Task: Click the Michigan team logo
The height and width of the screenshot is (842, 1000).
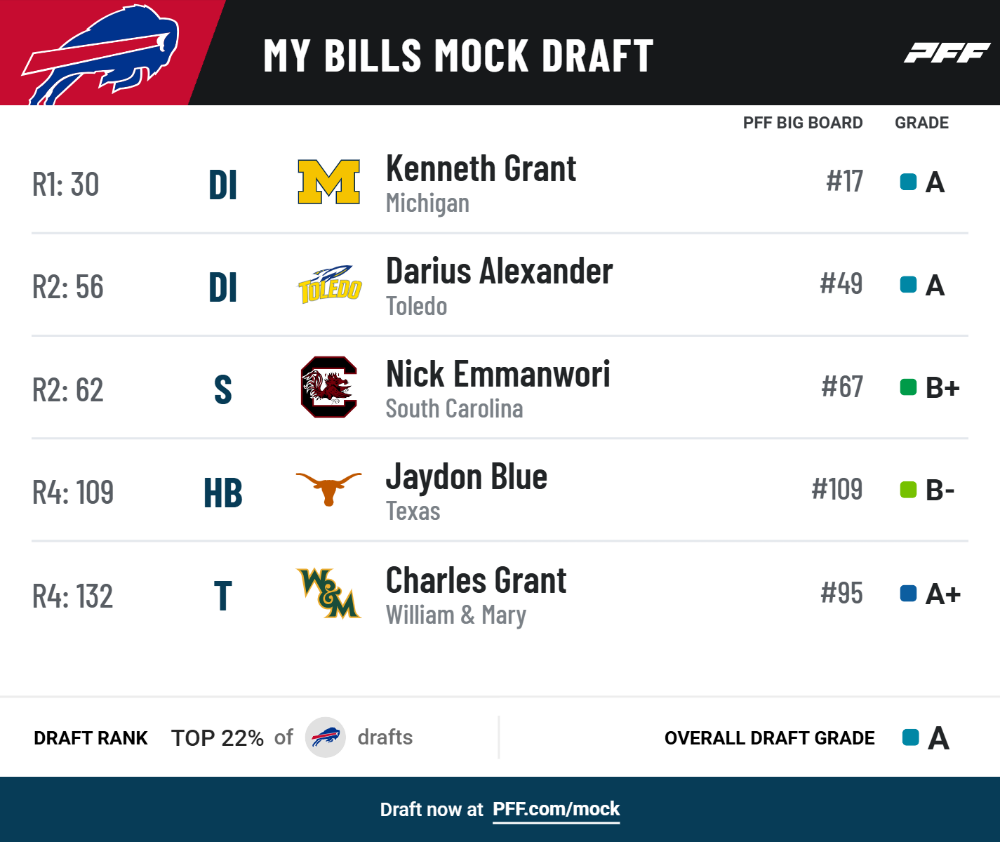Action: 328,182
